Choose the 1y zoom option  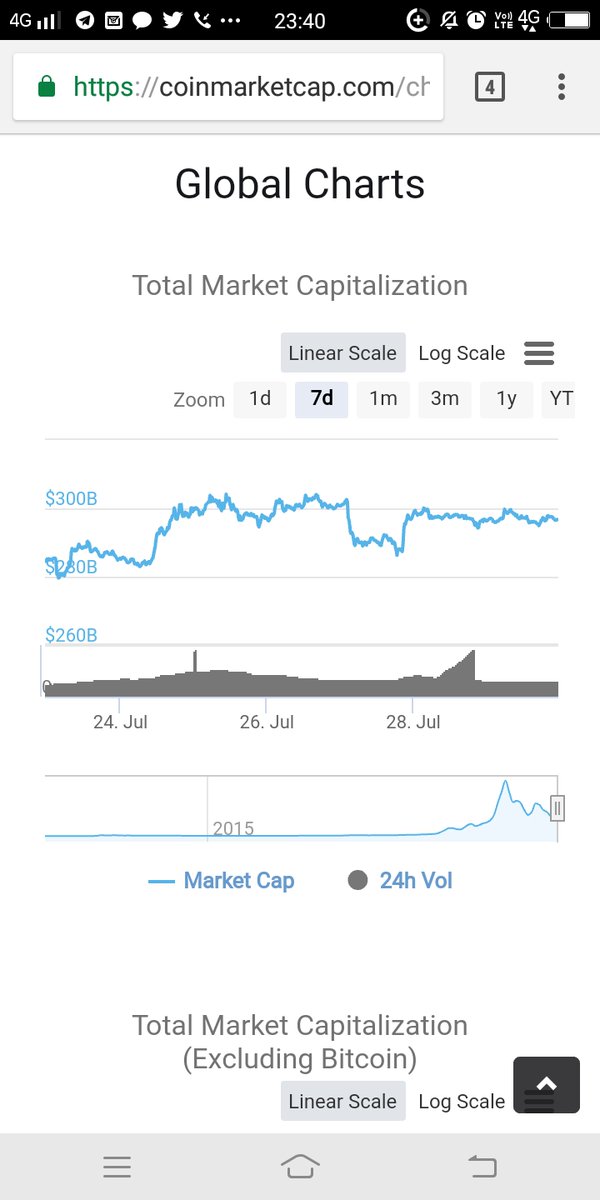tap(507, 399)
